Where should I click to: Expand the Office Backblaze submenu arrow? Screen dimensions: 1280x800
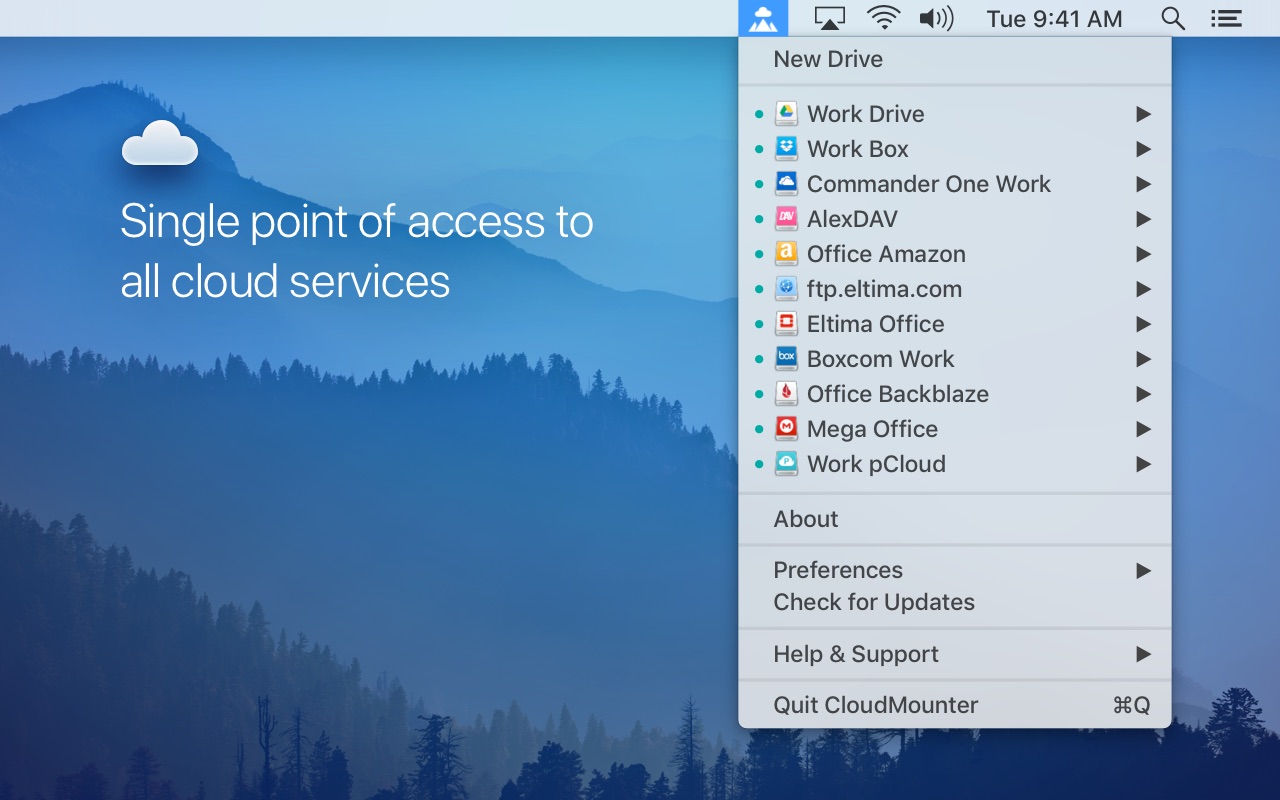1144,394
